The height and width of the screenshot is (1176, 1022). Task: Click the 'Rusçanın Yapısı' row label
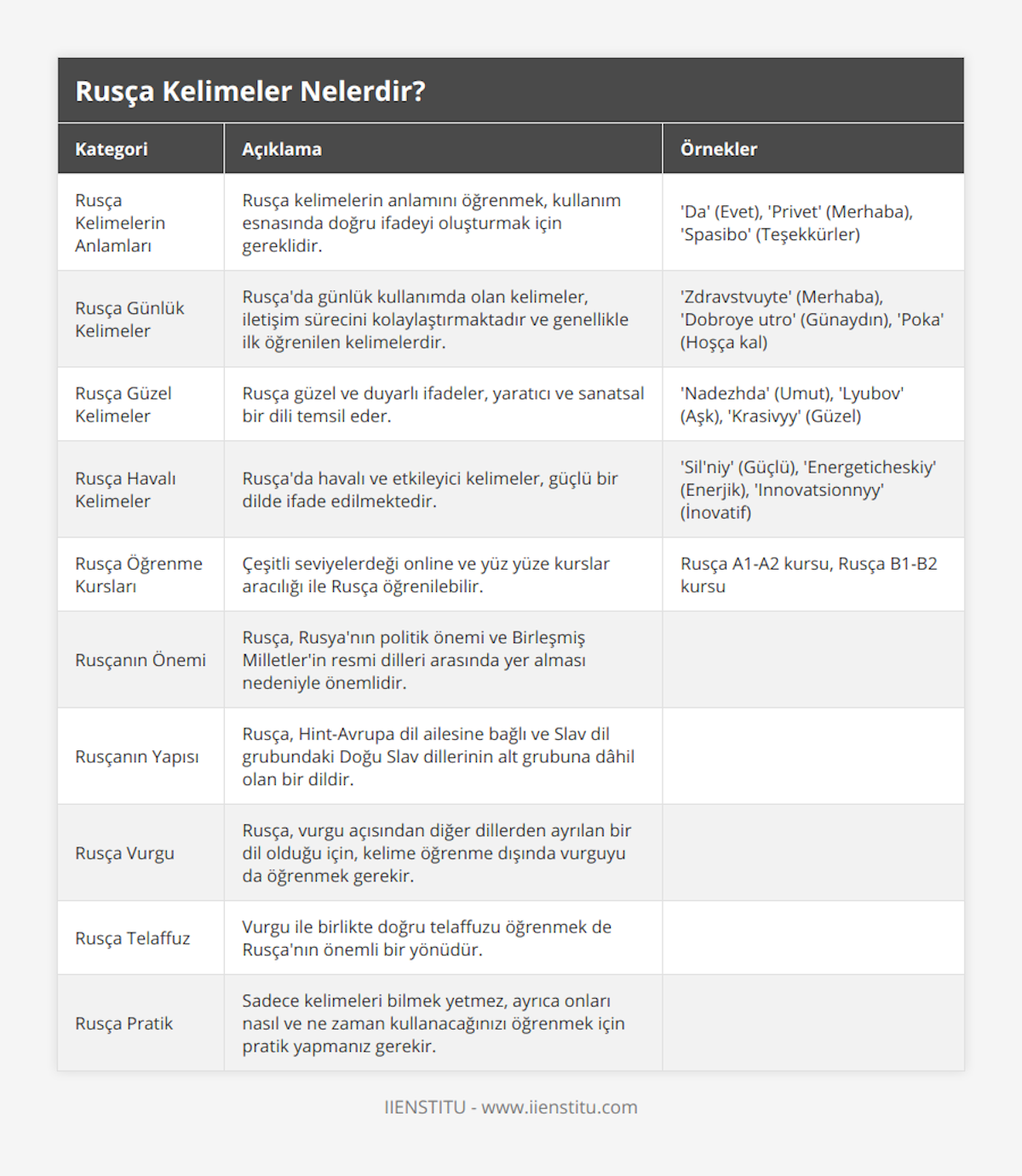[x=137, y=756]
